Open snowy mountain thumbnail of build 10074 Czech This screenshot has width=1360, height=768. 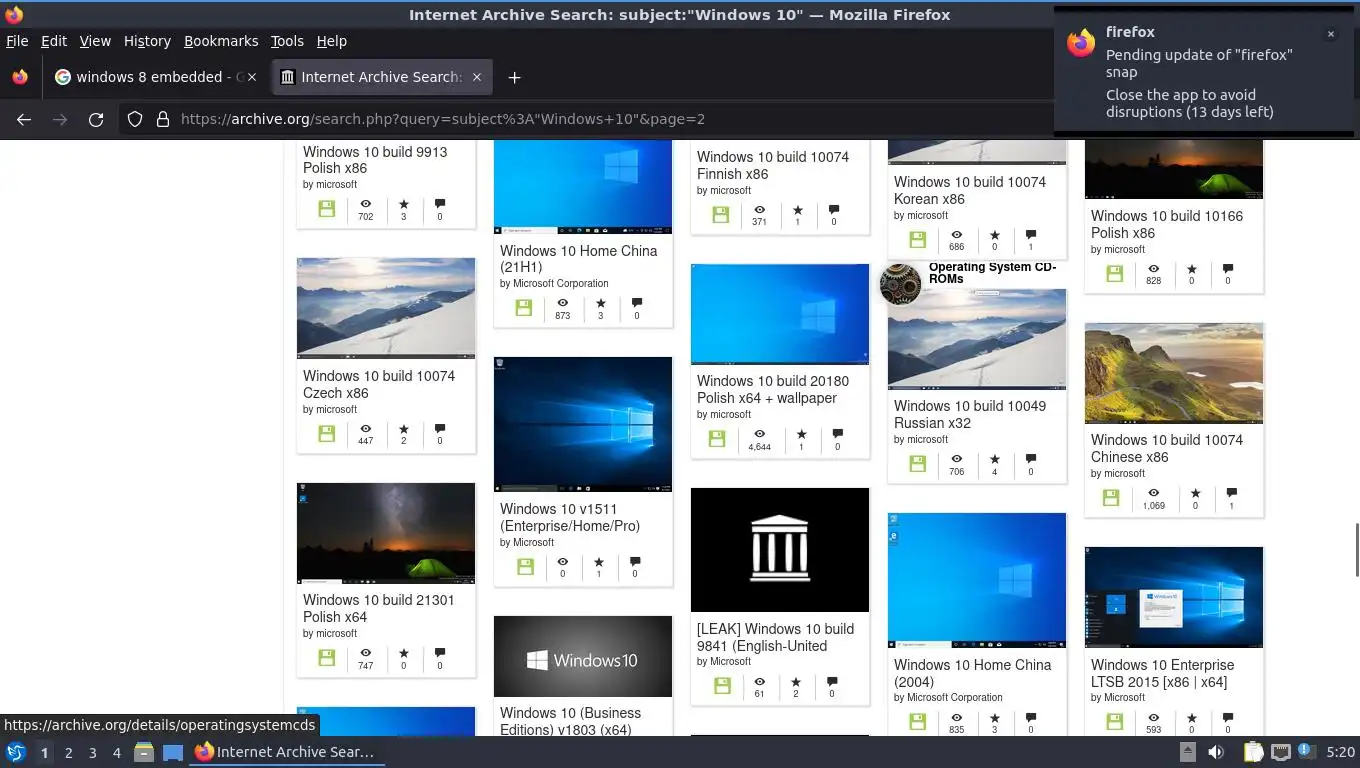pyautogui.click(x=386, y=307)
